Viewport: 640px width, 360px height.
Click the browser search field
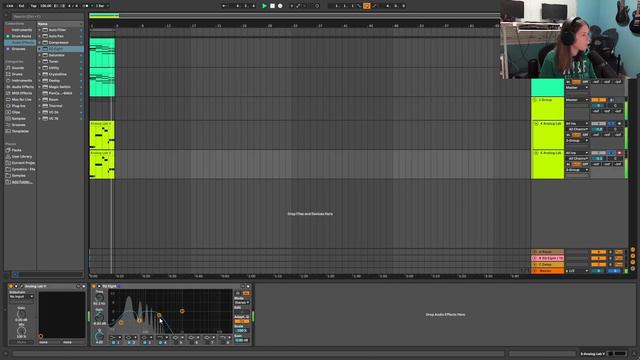pos(47,17)
